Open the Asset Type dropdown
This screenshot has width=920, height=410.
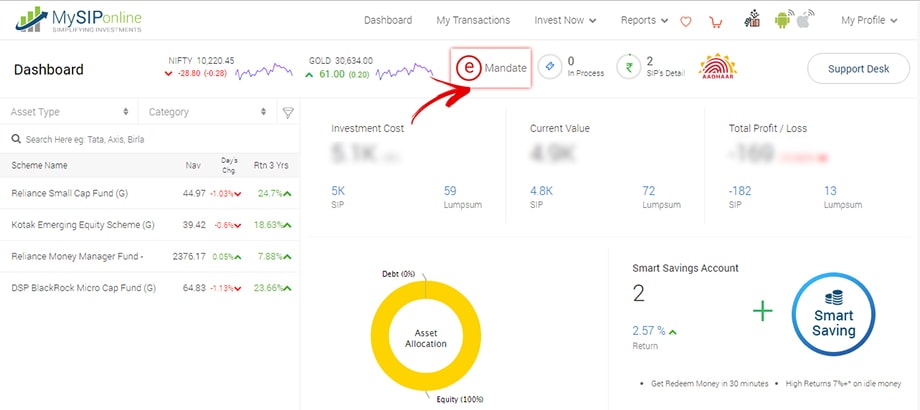69,111
